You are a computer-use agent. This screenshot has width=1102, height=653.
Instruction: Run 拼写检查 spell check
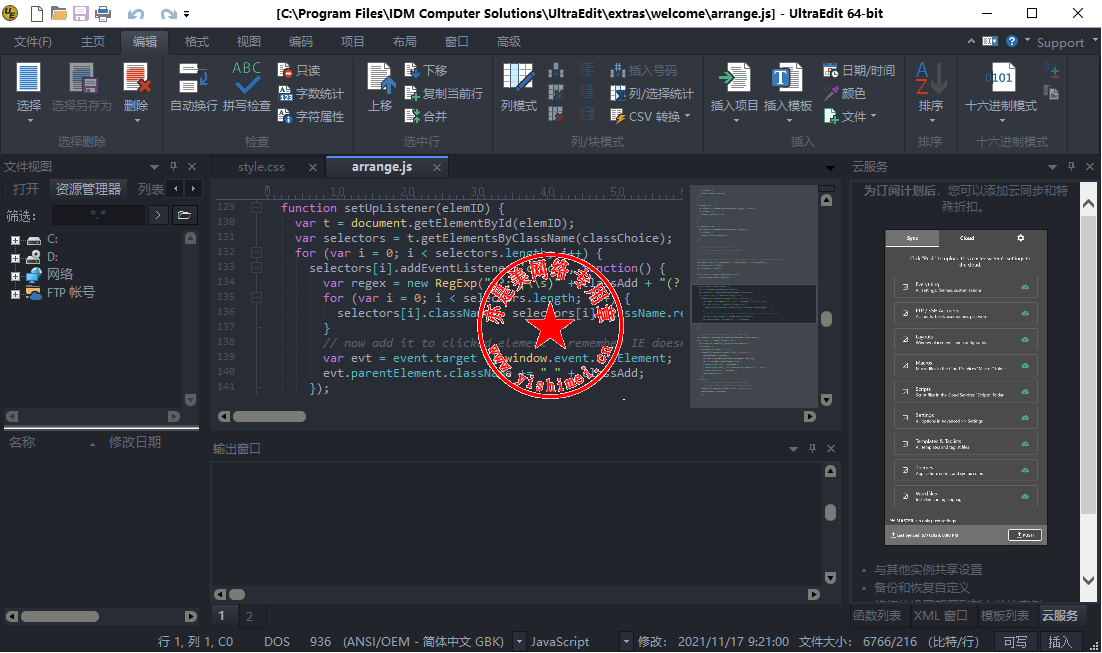pyautogui.click(x=247, y=87)
